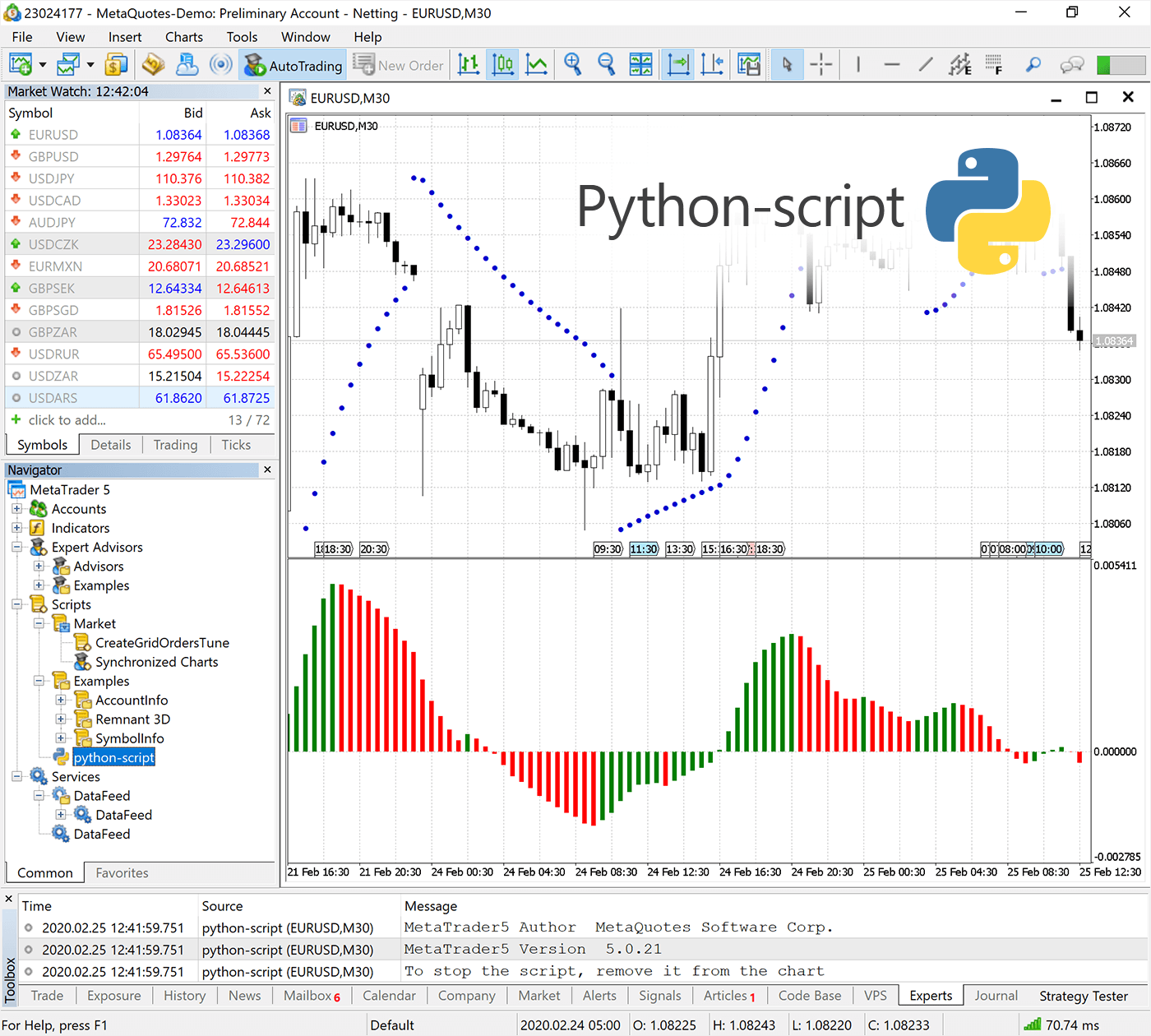Click the 'click to add...' symbol row
This screenshot has width=1151, height=1036.
click(x=67, y=420)
